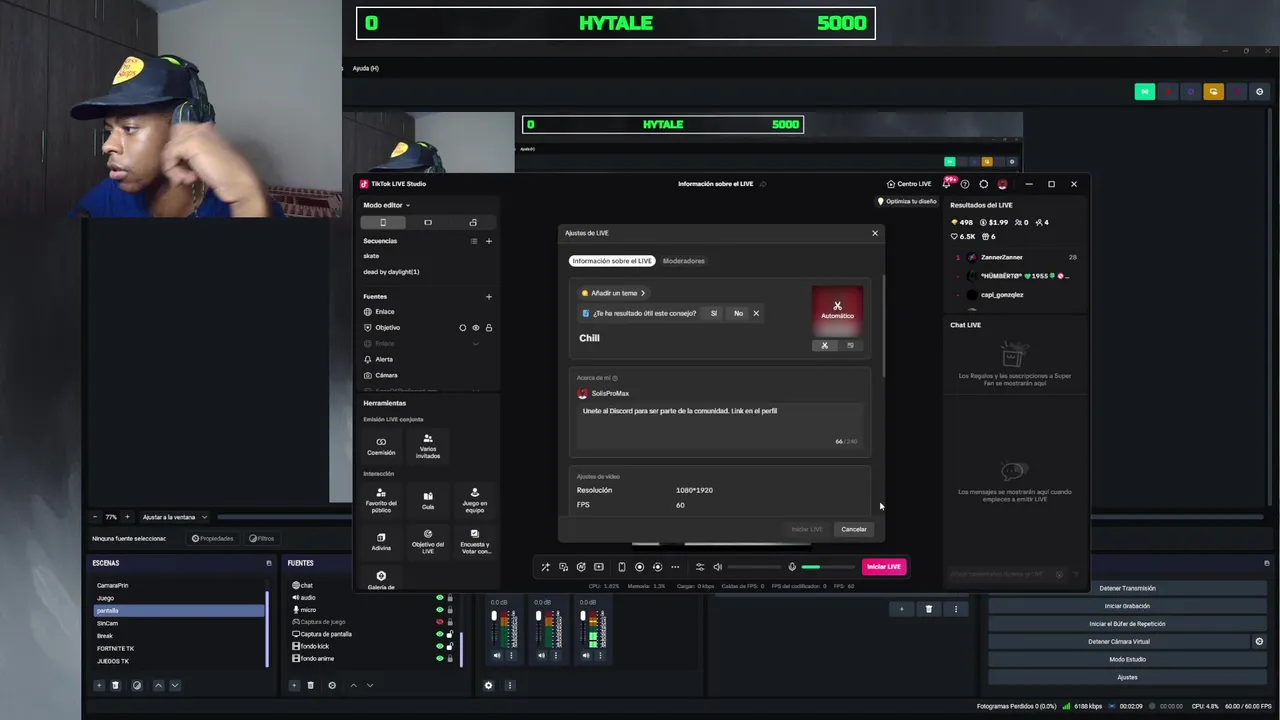
Task: Toggle visibility of TikTok Objetivo source
Action: (x=476, y=328)
